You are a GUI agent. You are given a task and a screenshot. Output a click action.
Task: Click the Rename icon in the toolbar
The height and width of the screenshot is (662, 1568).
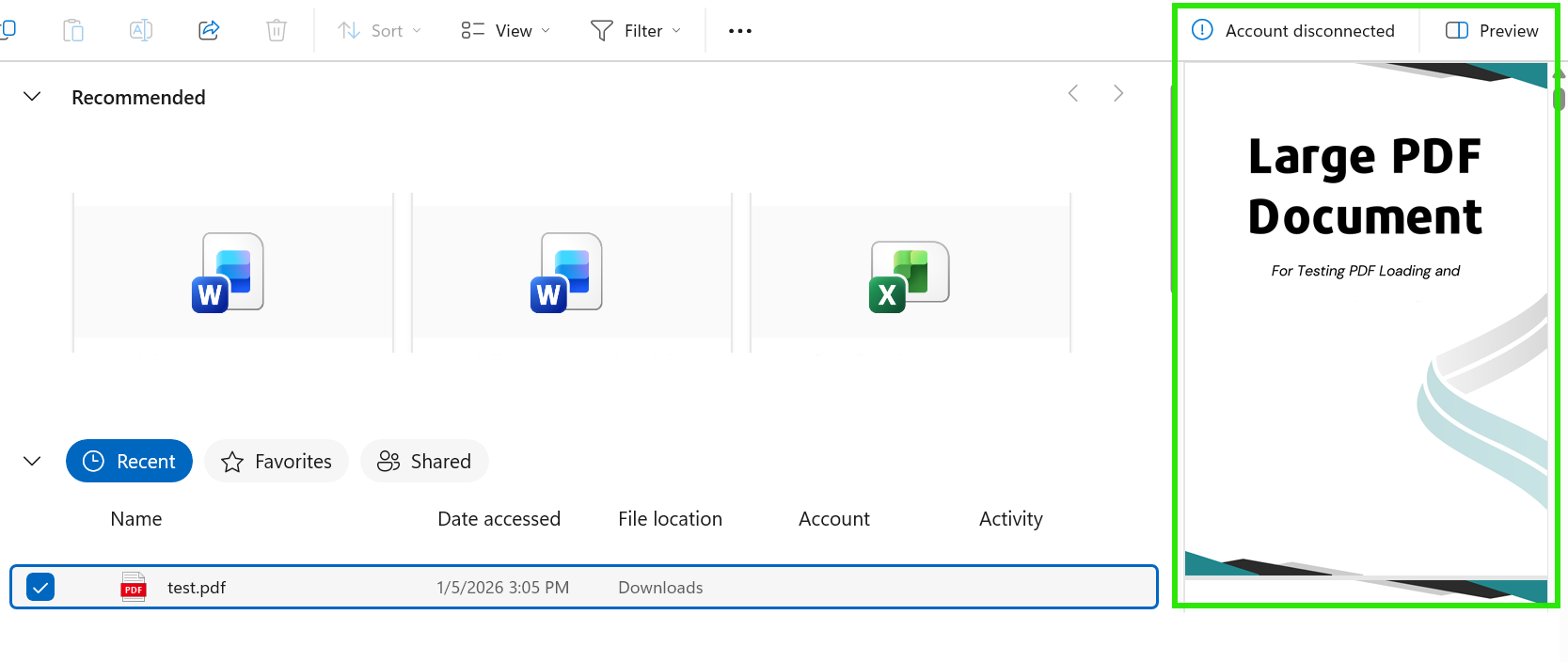point(141,31)
